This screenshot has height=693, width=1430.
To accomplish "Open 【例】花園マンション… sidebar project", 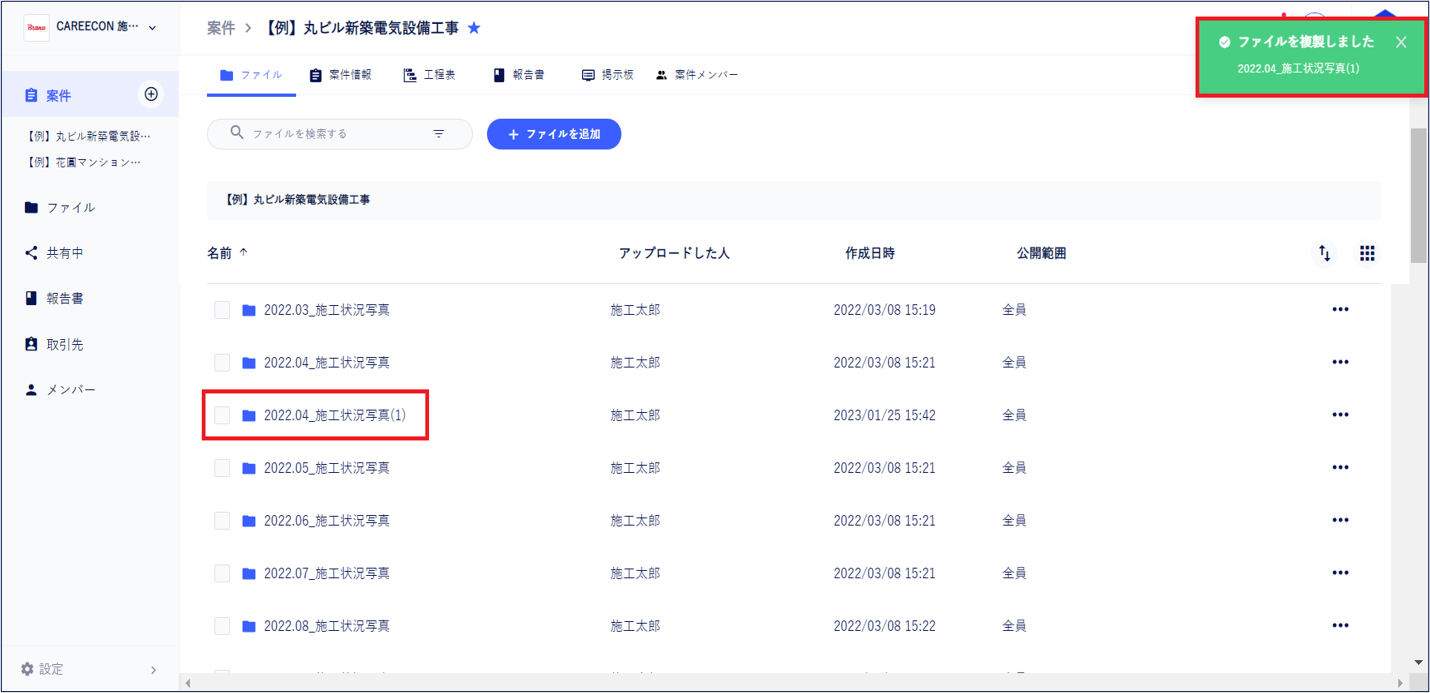I will click(84, 162).
